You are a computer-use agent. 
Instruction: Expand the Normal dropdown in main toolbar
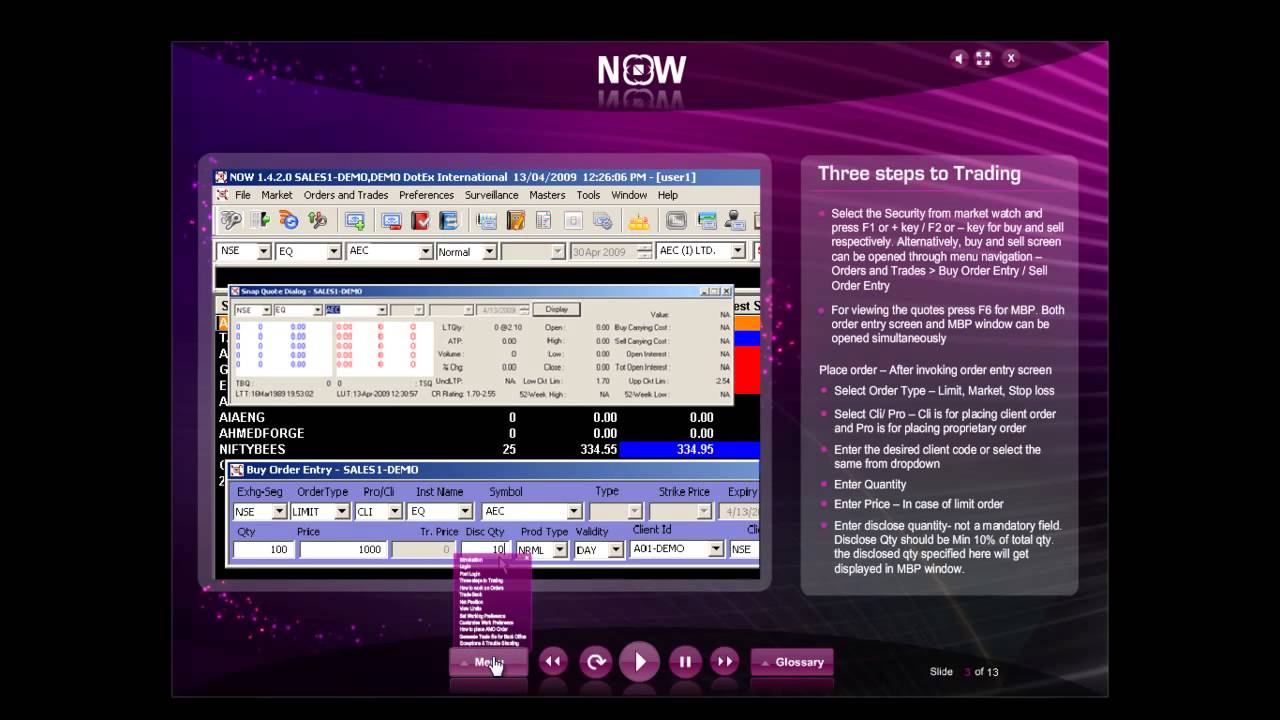490,252
